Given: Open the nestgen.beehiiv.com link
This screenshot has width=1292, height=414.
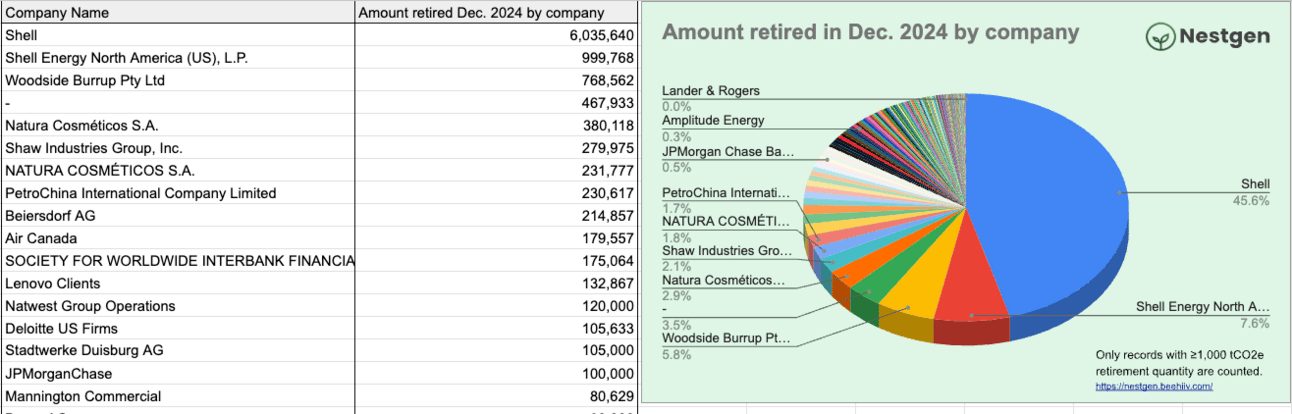Looking at the screenshot, I should (1154, 386).
